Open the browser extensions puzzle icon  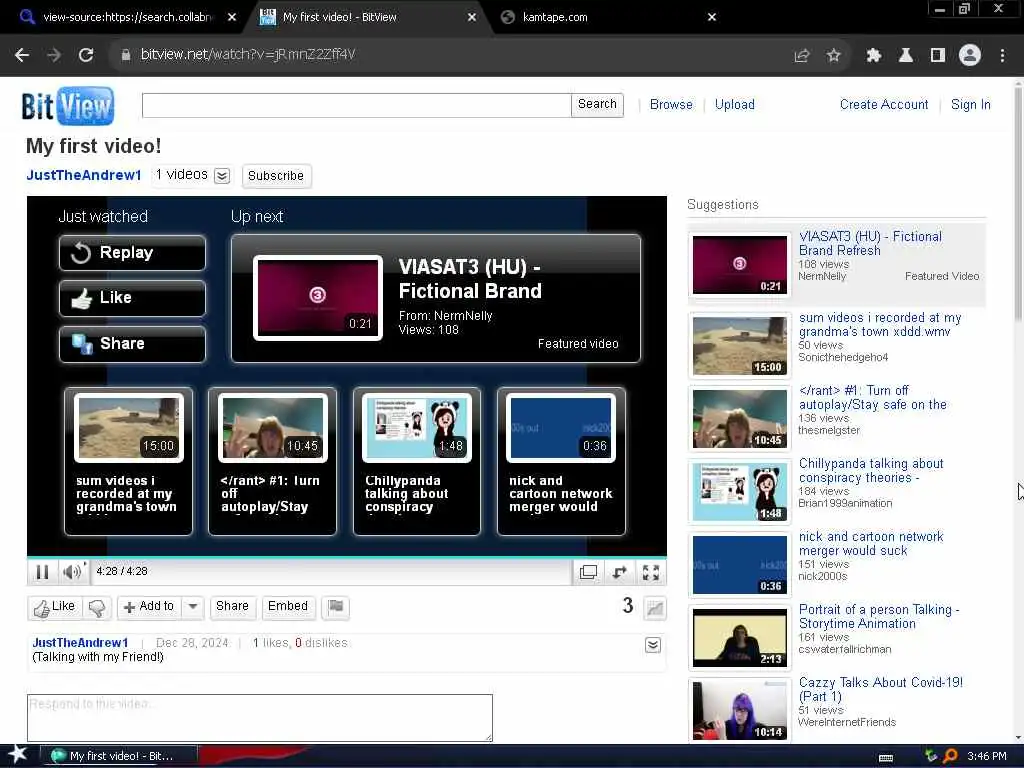coord(873,56)
